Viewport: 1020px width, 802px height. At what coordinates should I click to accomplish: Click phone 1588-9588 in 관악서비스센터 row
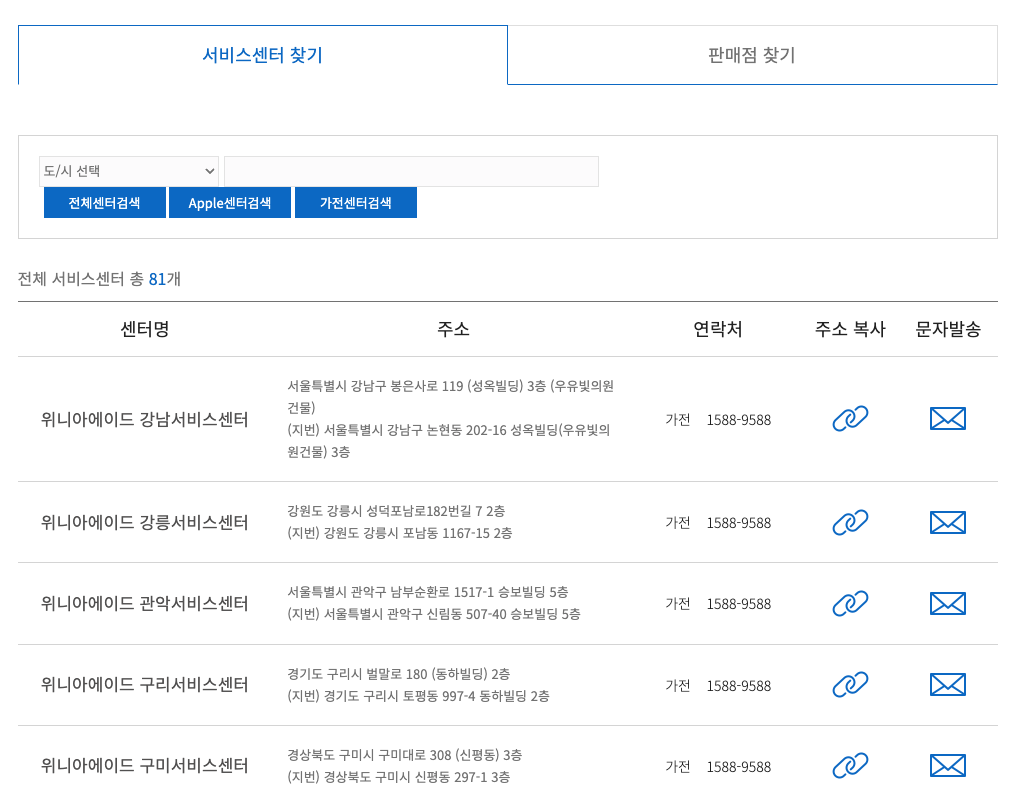tap(739, 604)
